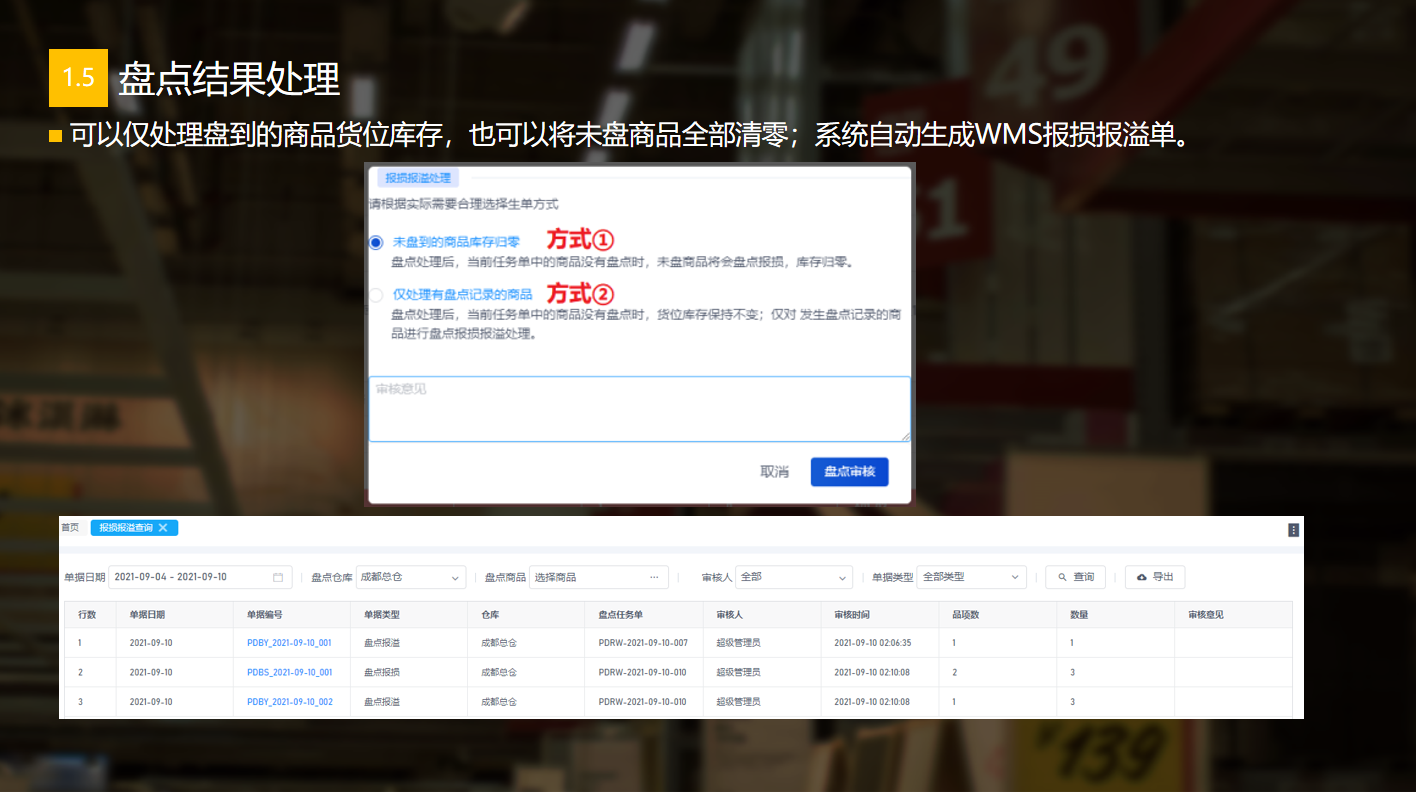Select the 报损报溢查询 tab
1416x792 pixels.
pyautogui.click(x=126, y=528)
